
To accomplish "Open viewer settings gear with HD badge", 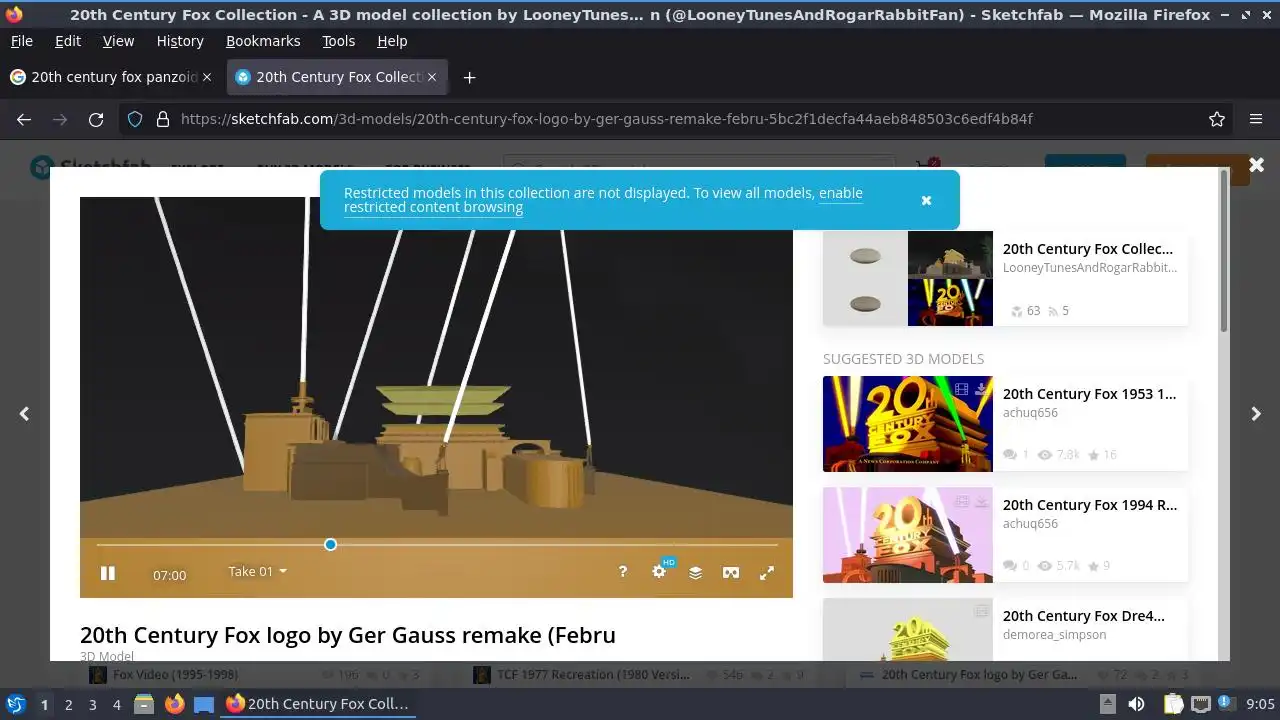I will pyautogui.click(x=660, y=571).
